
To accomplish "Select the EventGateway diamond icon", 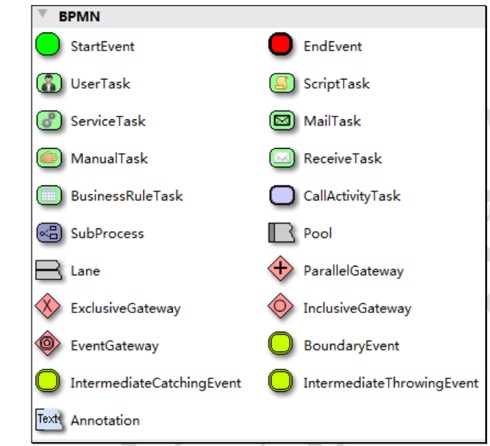I will tap(48, 343).
